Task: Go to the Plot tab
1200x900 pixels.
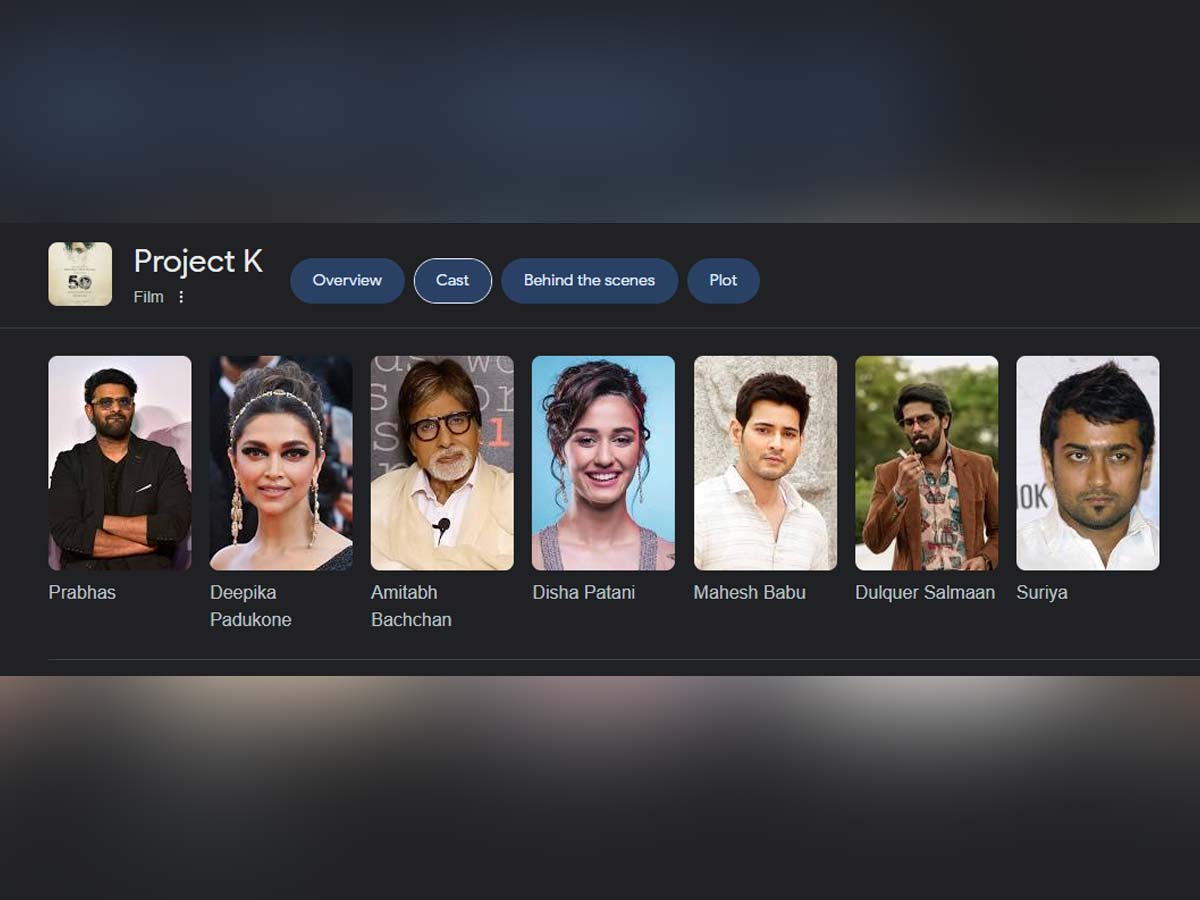Action: (723, 281)
